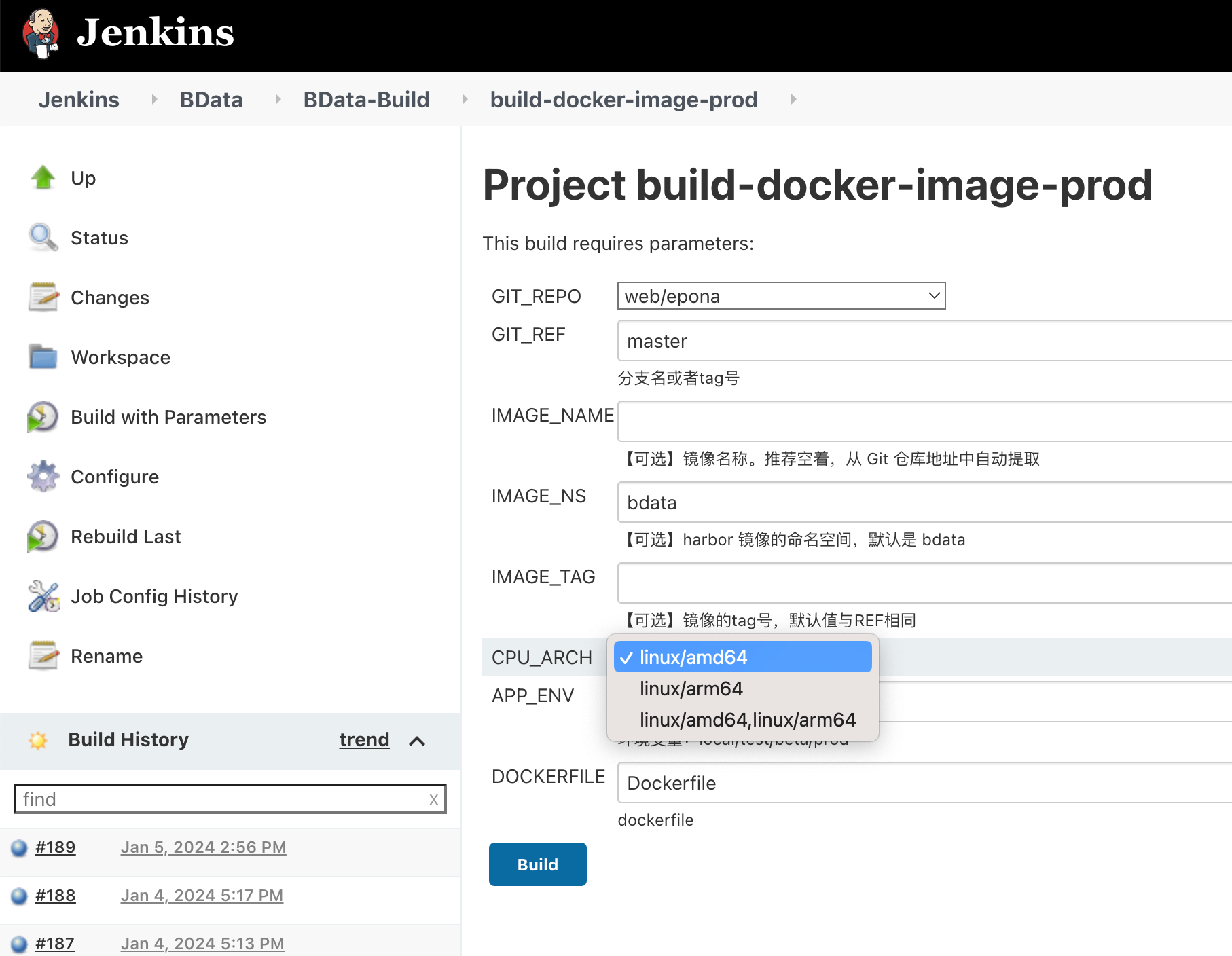Screen dimensions: 1232x956
Task: Open Jan 4, 2024 5:13 PM build time
Action: click(202, 944)
